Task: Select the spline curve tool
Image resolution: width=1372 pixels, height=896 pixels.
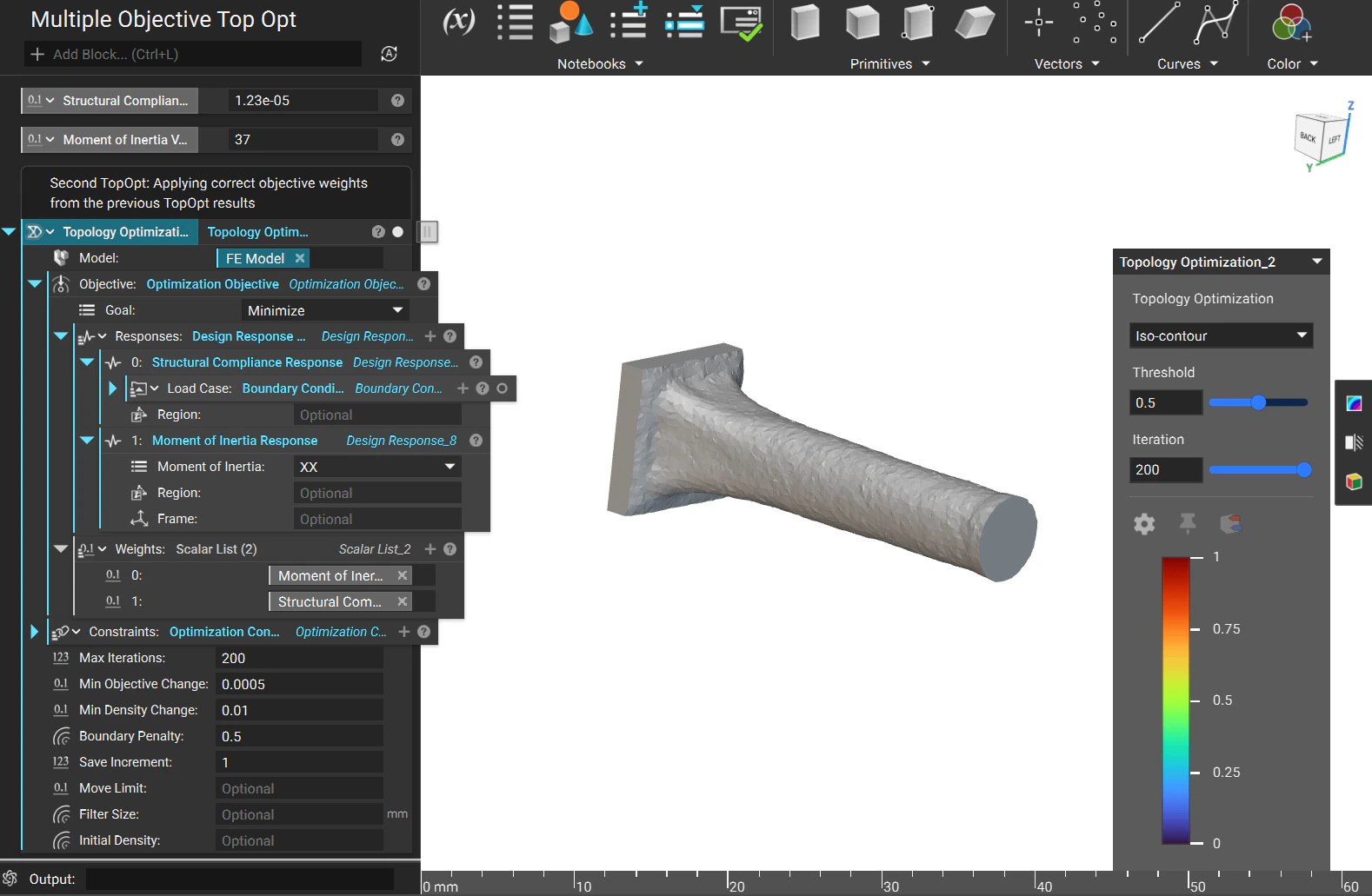Action: coord(1215,22)
